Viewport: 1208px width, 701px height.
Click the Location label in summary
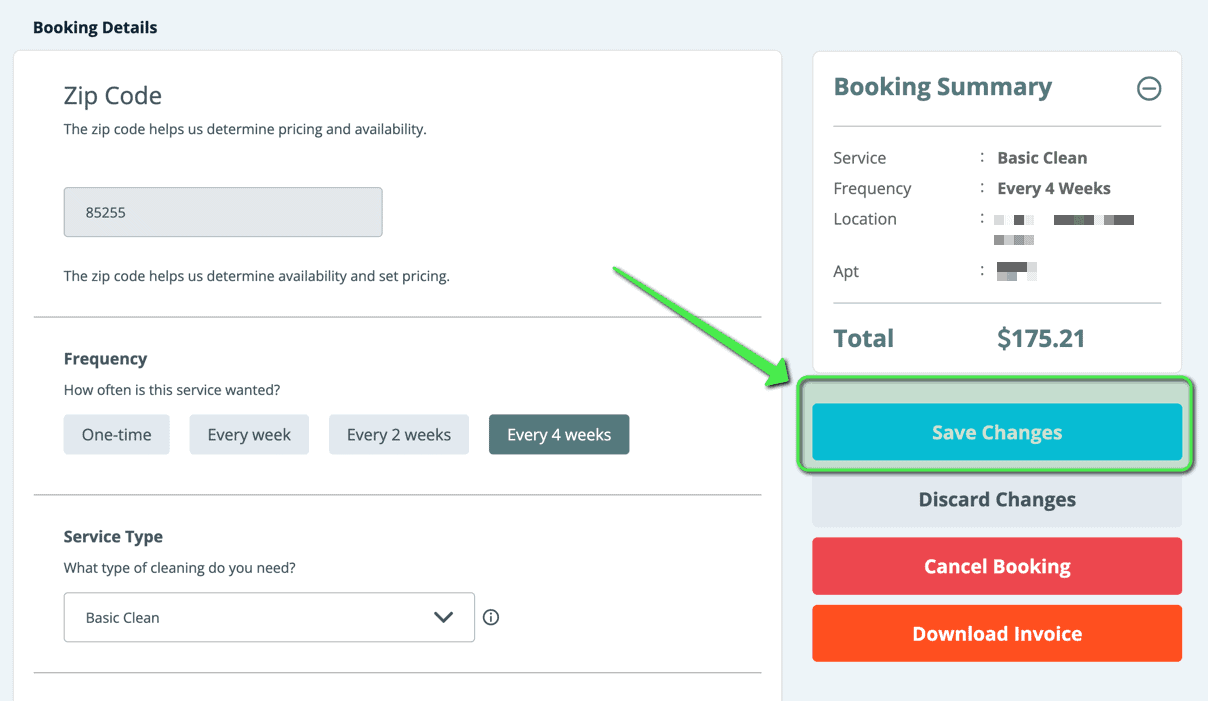[865, 218]
